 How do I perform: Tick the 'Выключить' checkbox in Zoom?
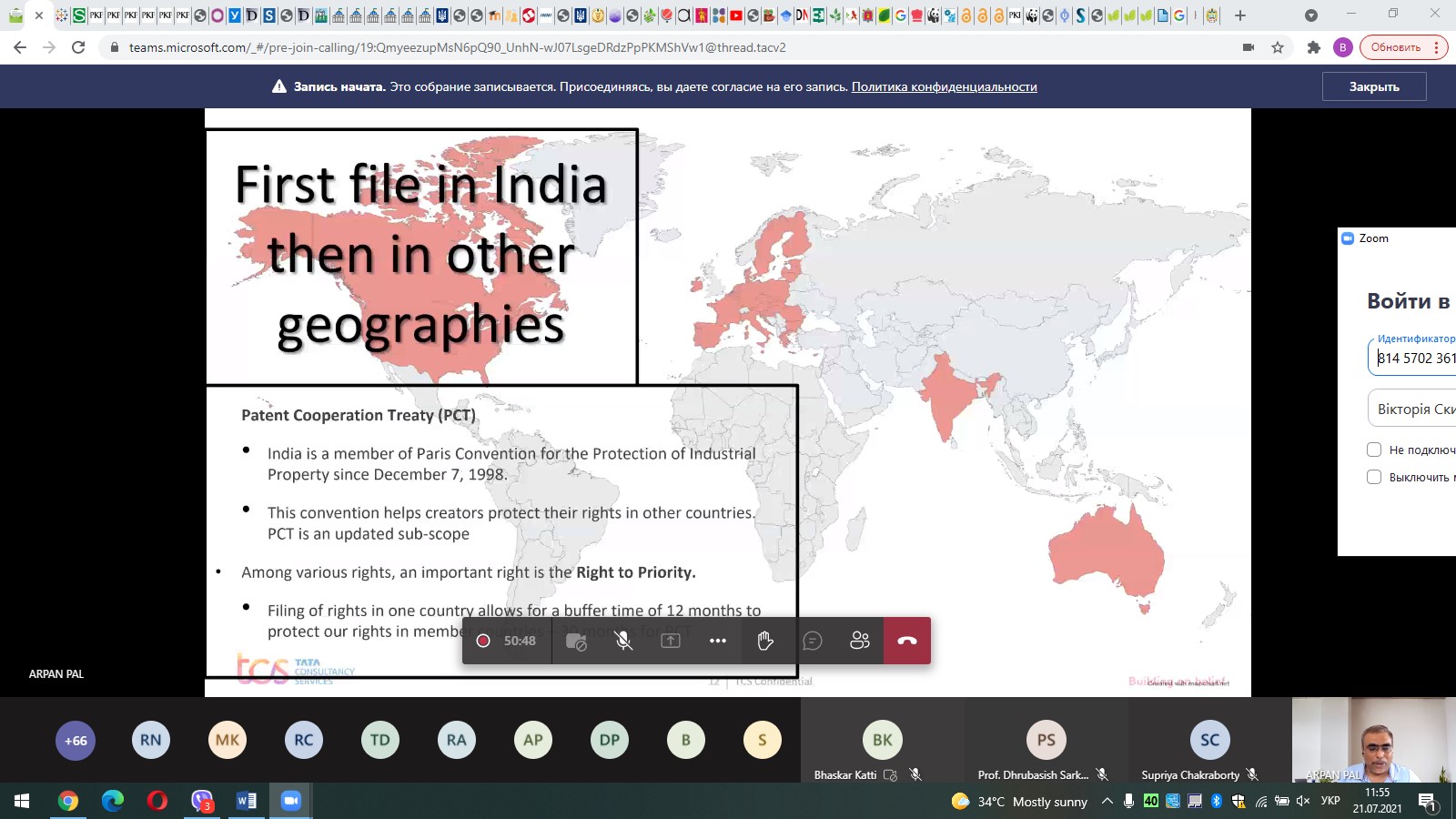tap(1374, 477)
